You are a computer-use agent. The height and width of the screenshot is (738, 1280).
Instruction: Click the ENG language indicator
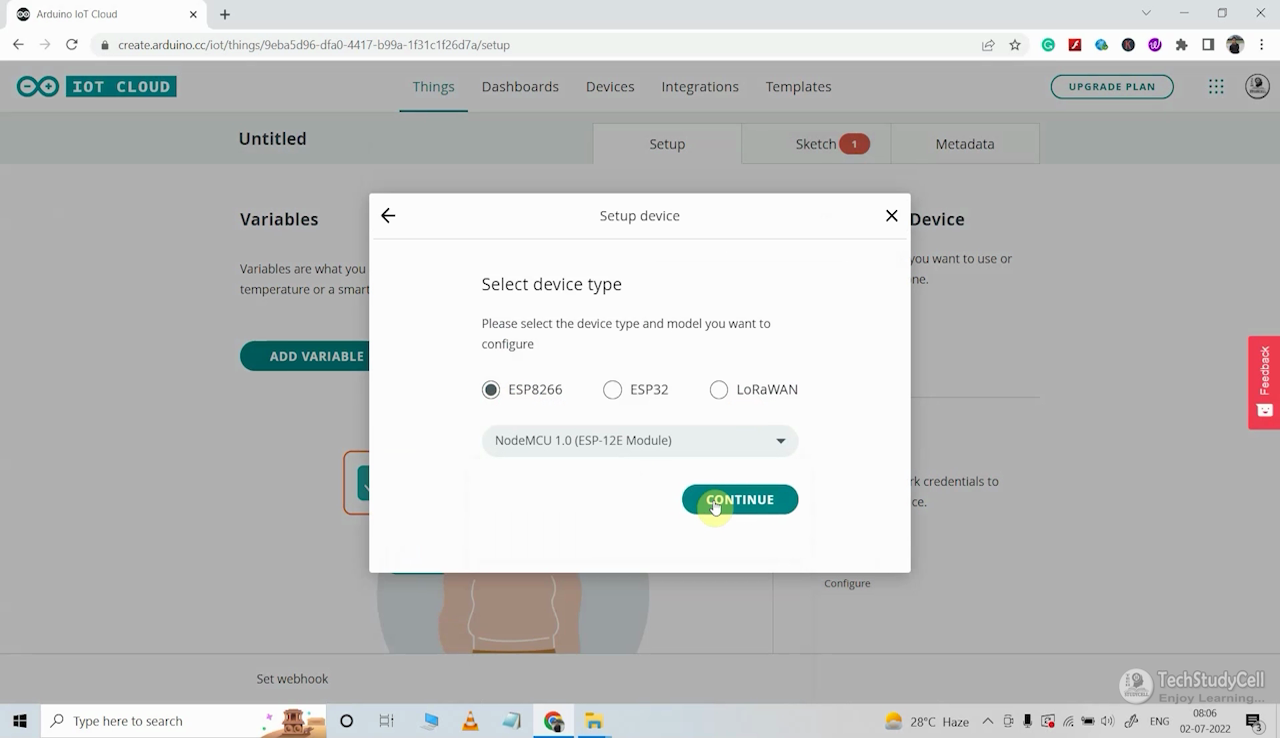pos(1159,721)
